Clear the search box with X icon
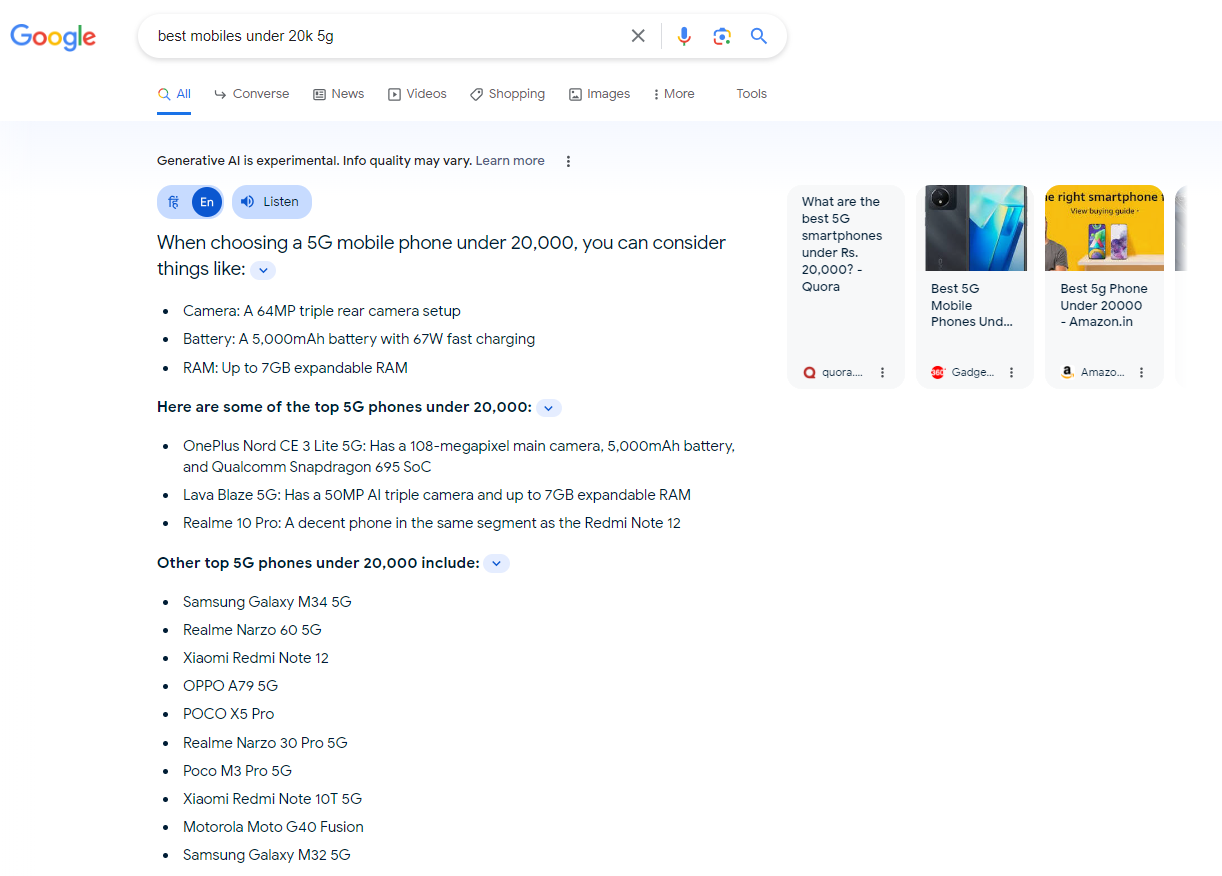Screen dimensions: 1222x876 [x=638, y=36]
